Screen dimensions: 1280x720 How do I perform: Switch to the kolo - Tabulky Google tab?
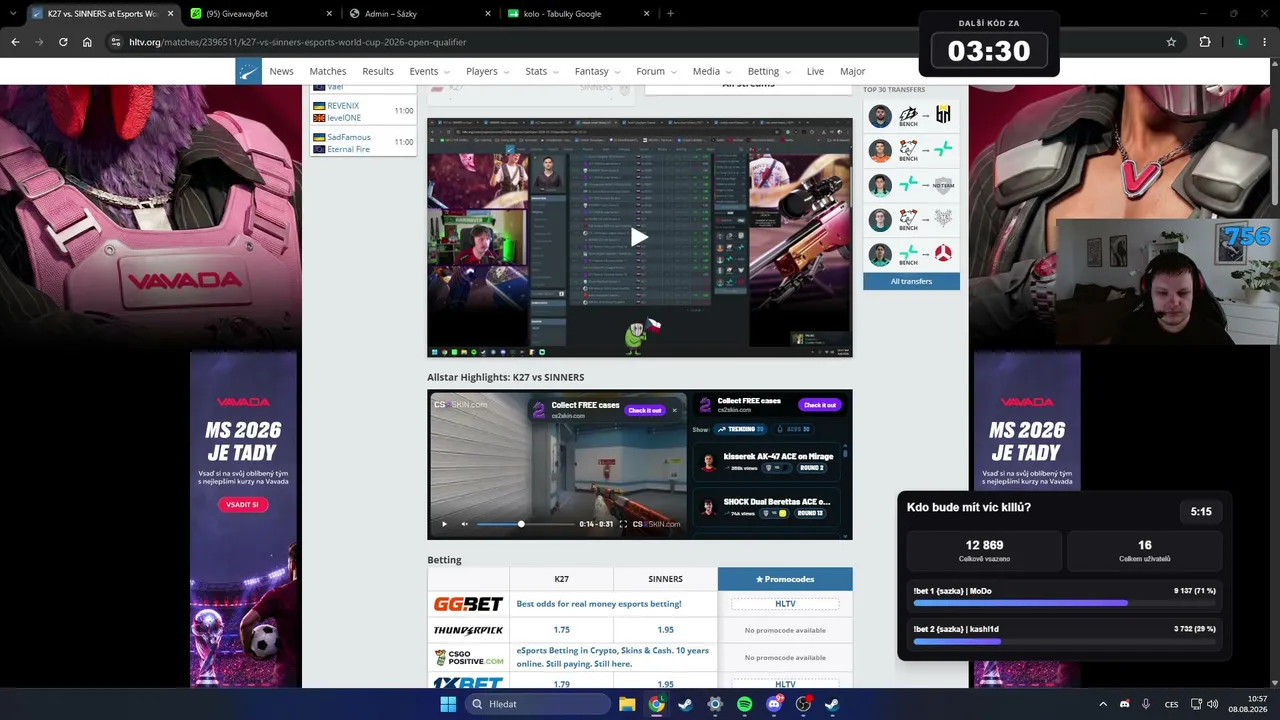tap(579, 14)
